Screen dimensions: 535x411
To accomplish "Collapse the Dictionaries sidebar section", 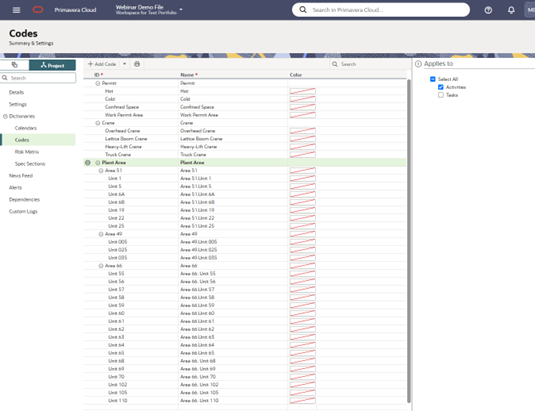I will (x=5, y=116).
